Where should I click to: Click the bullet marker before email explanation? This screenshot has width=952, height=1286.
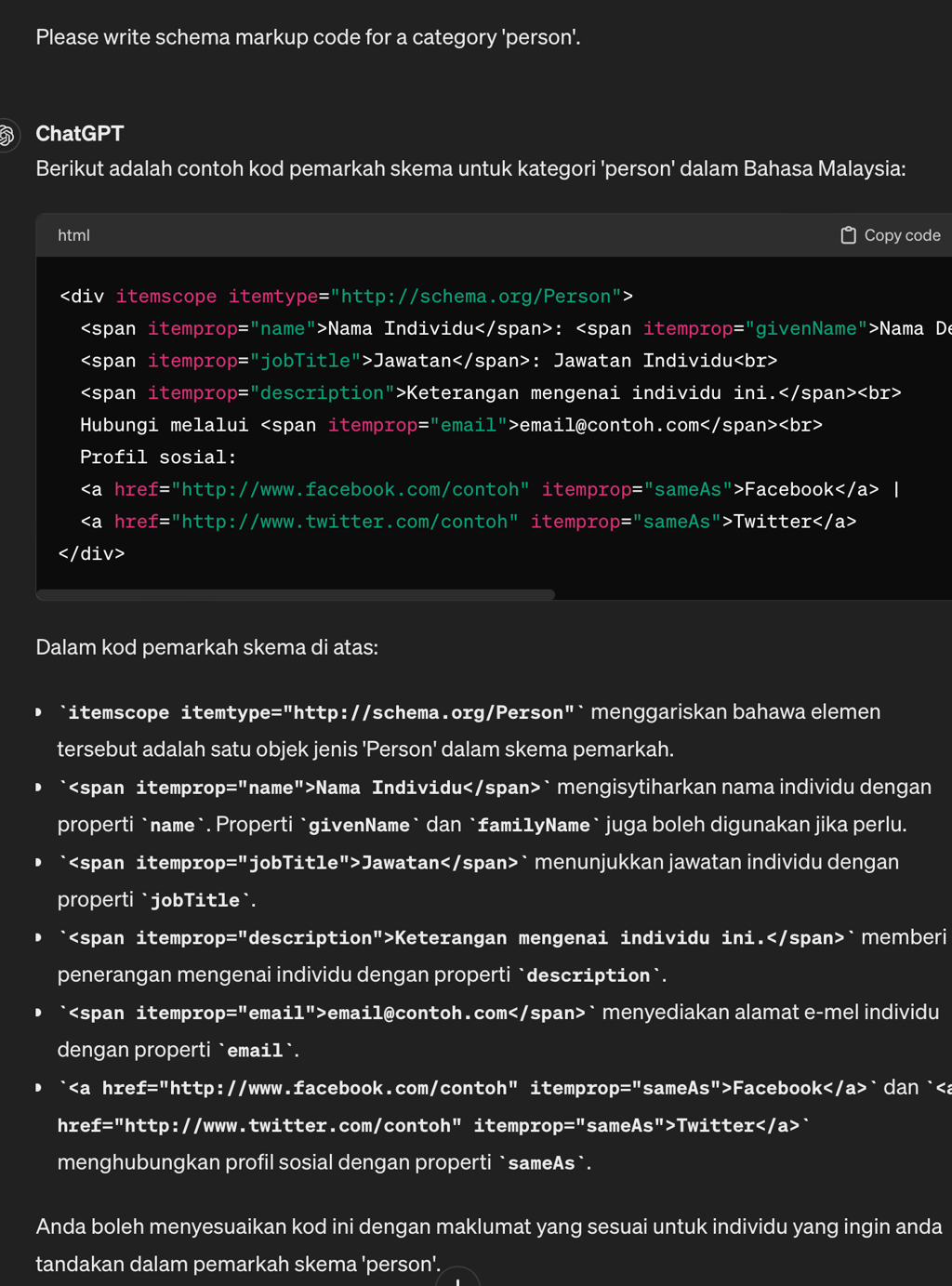point(38,1013)
